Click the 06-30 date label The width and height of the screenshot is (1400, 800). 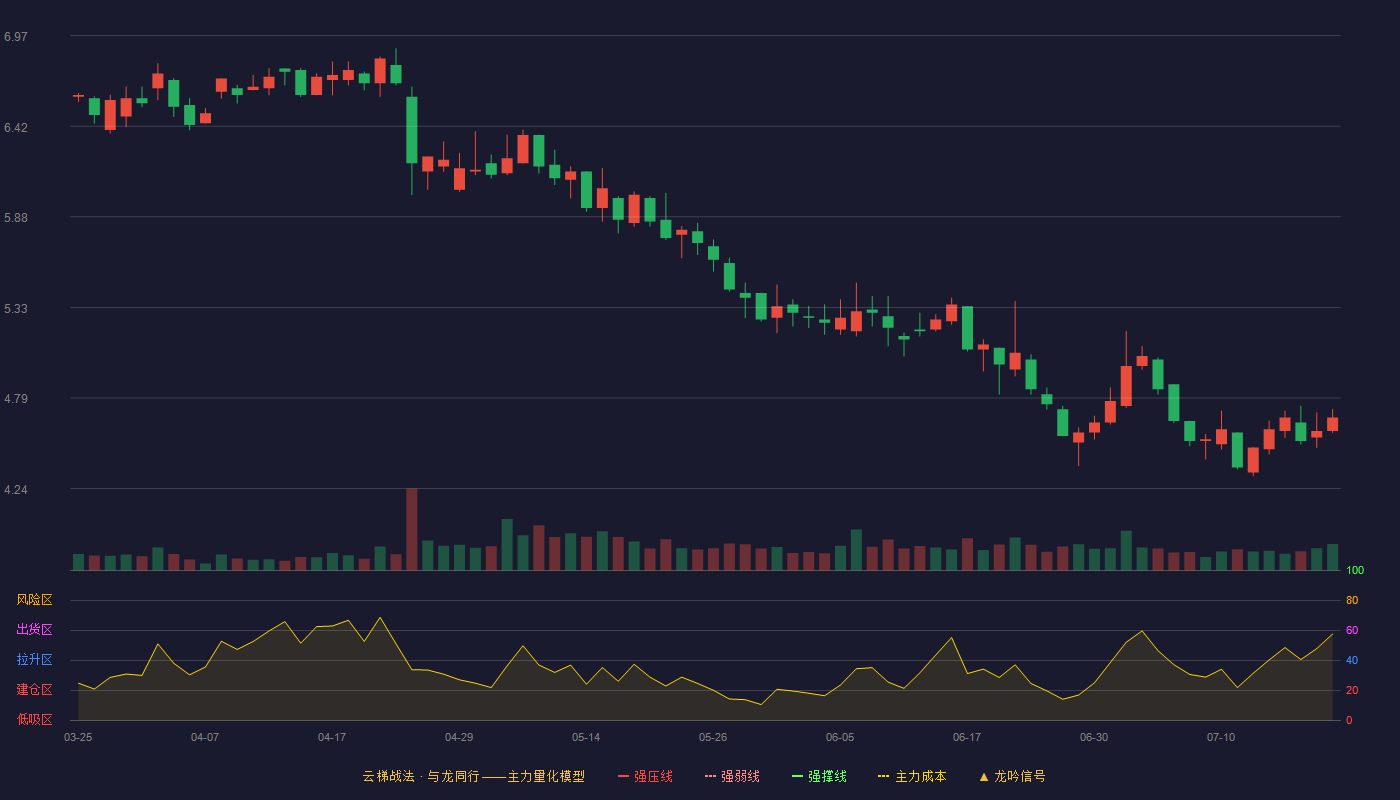[1094, 737]
